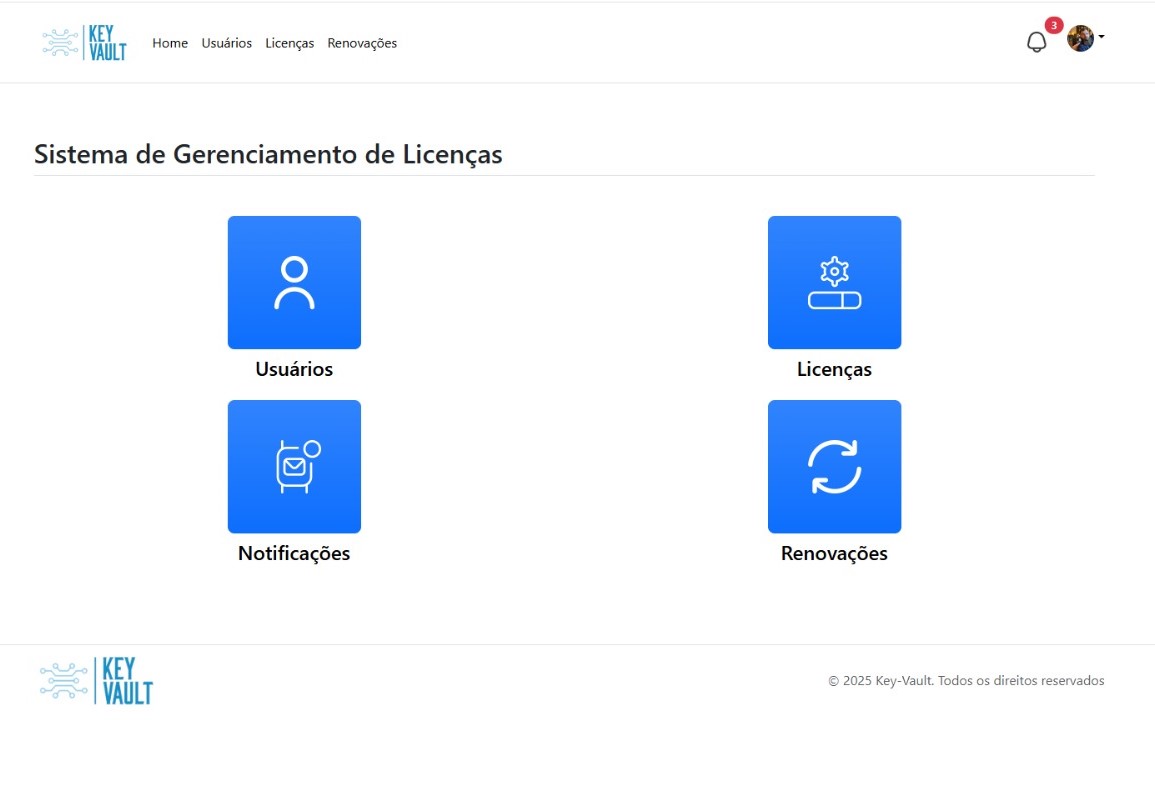Open the Renovações renewals icon
This screenshot has width=1155, height=796.
coord(834,466)
